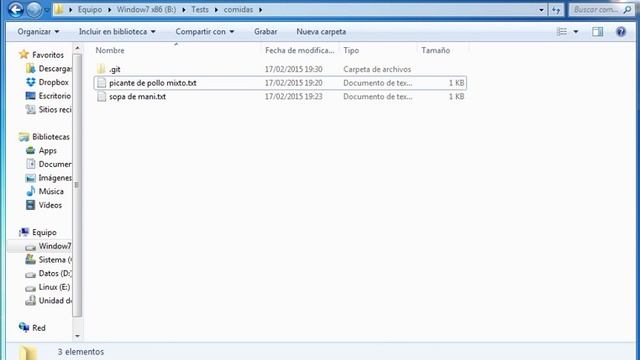This screenshot has height=360, width=640.
Task: Open the Organizar menu
Action: click(38, 31)
